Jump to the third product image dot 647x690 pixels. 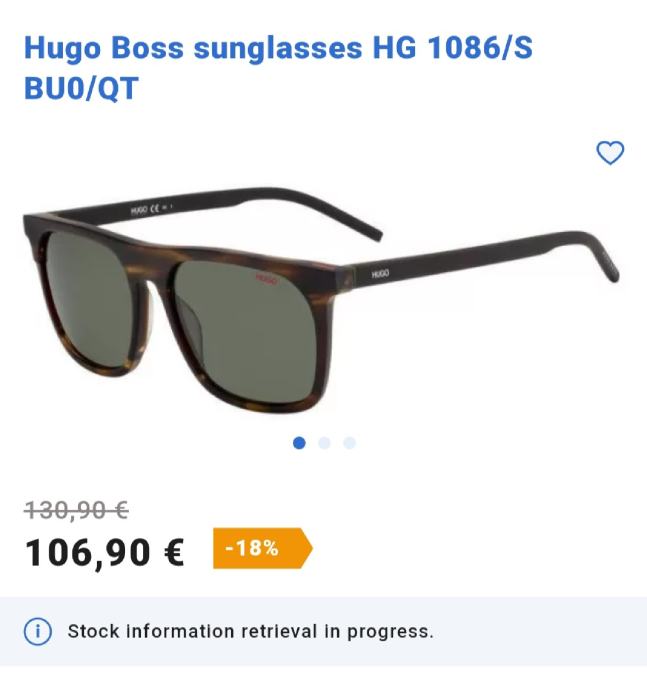tap(349, 443)
